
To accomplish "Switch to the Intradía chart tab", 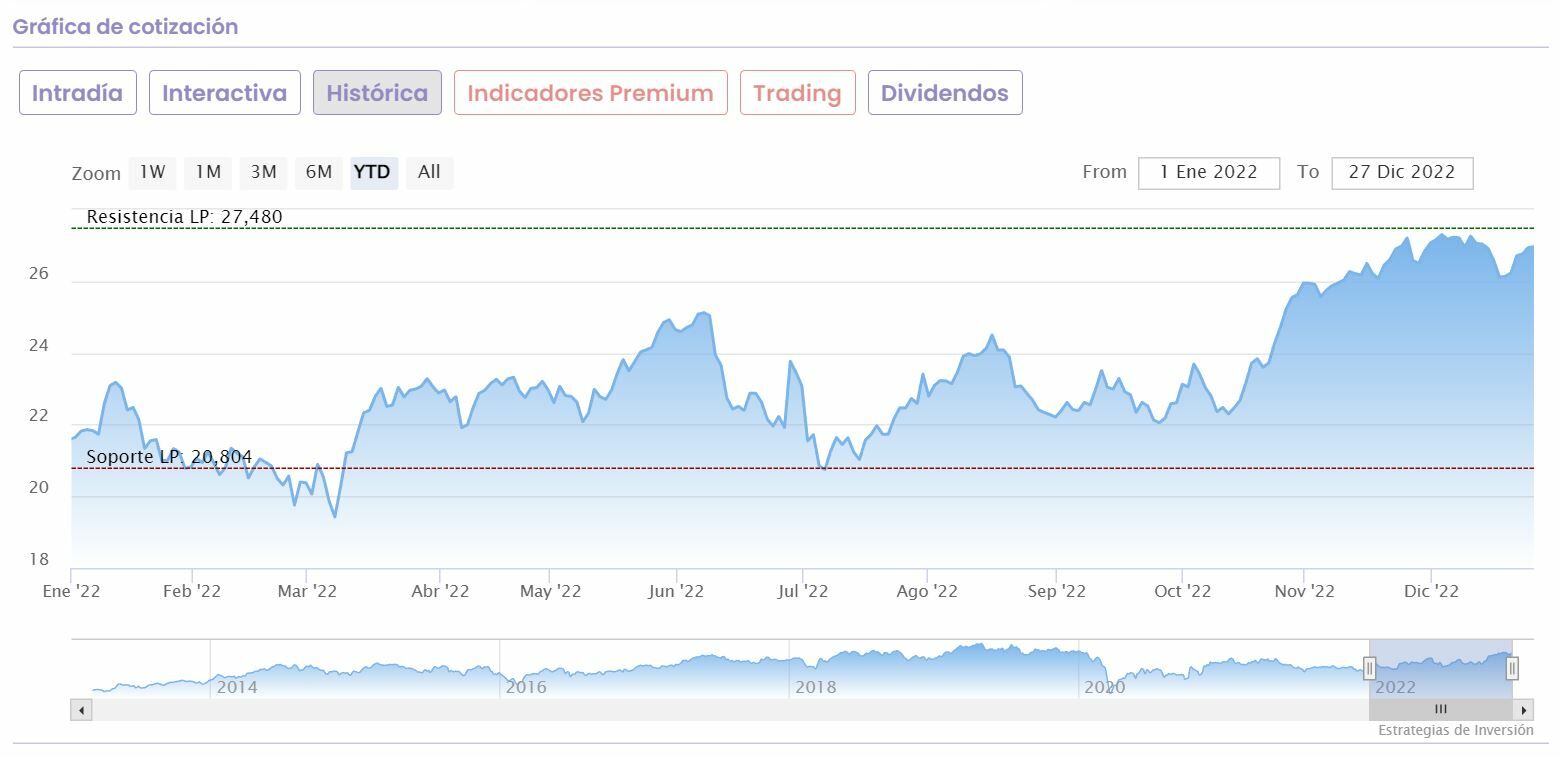I will coord(77,93).
